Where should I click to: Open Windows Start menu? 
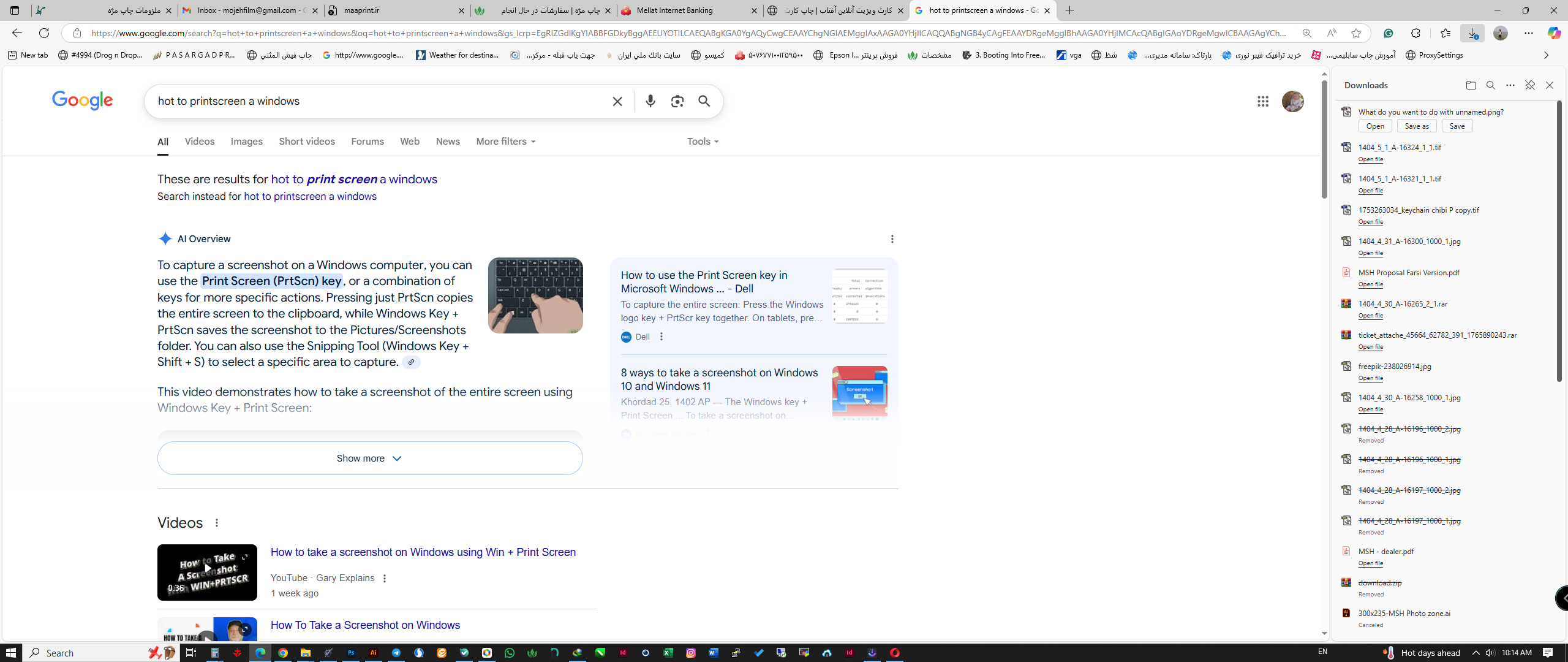[x=11, y=653]
